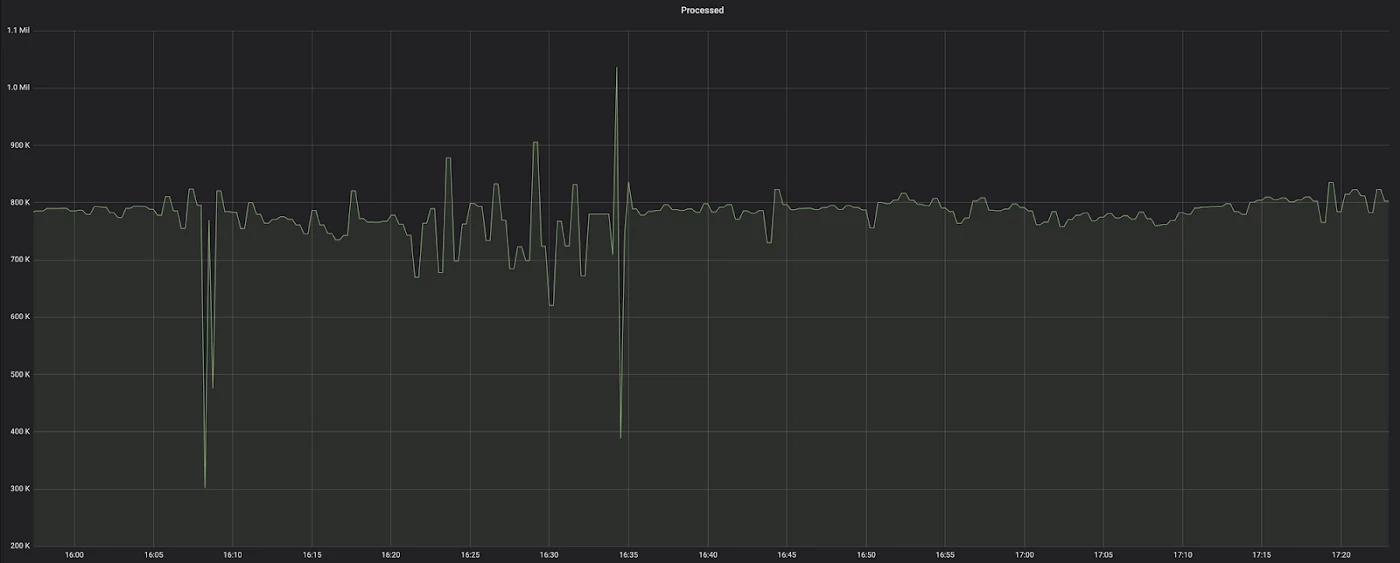Select the 17:05 time axis label
Viewport: 1400px width, 563px height.
(1103, 554)
